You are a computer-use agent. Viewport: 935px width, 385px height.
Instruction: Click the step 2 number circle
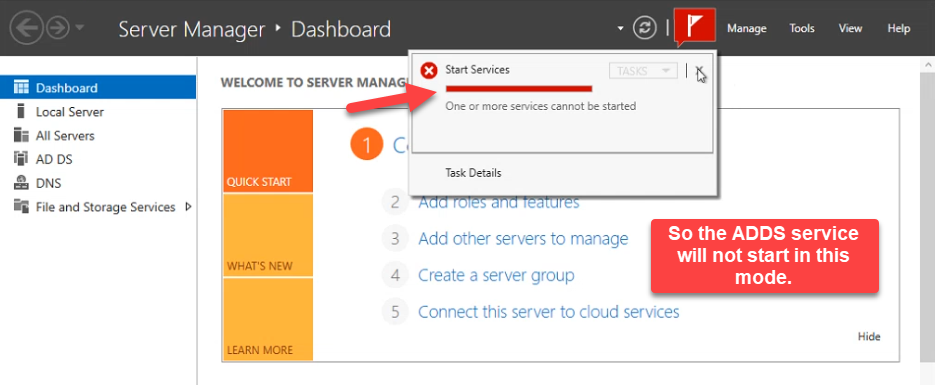pyautogui.click(x=395, y=203)
